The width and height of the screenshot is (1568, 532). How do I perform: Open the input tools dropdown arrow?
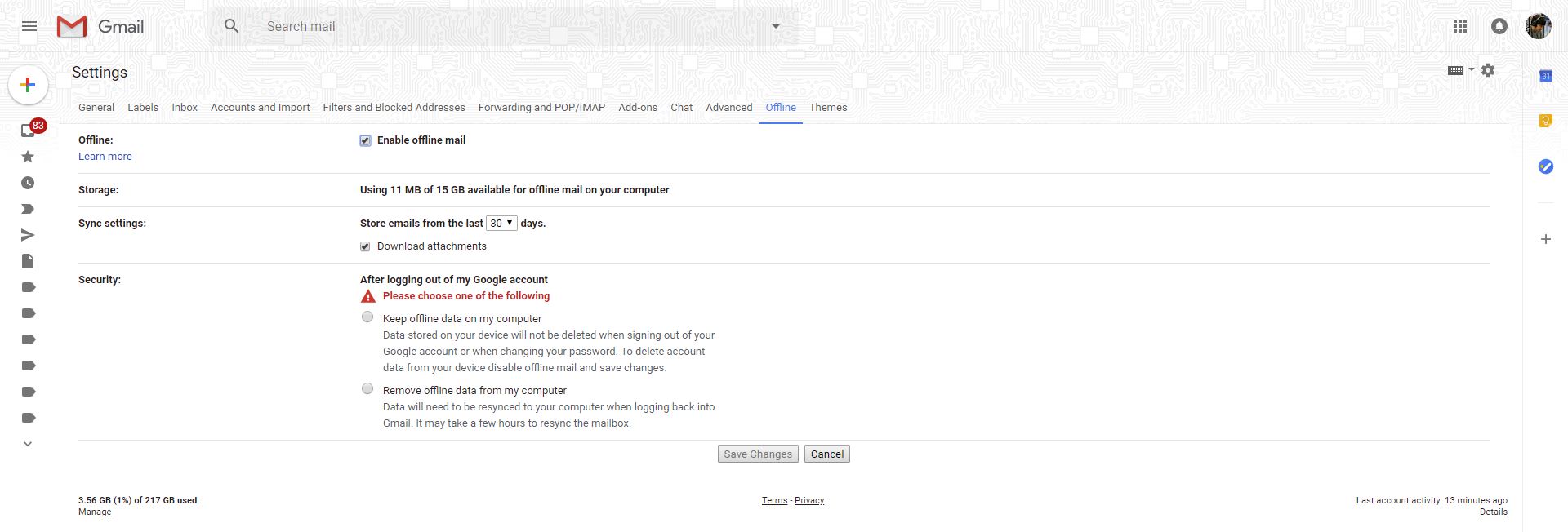(1472, 69)
